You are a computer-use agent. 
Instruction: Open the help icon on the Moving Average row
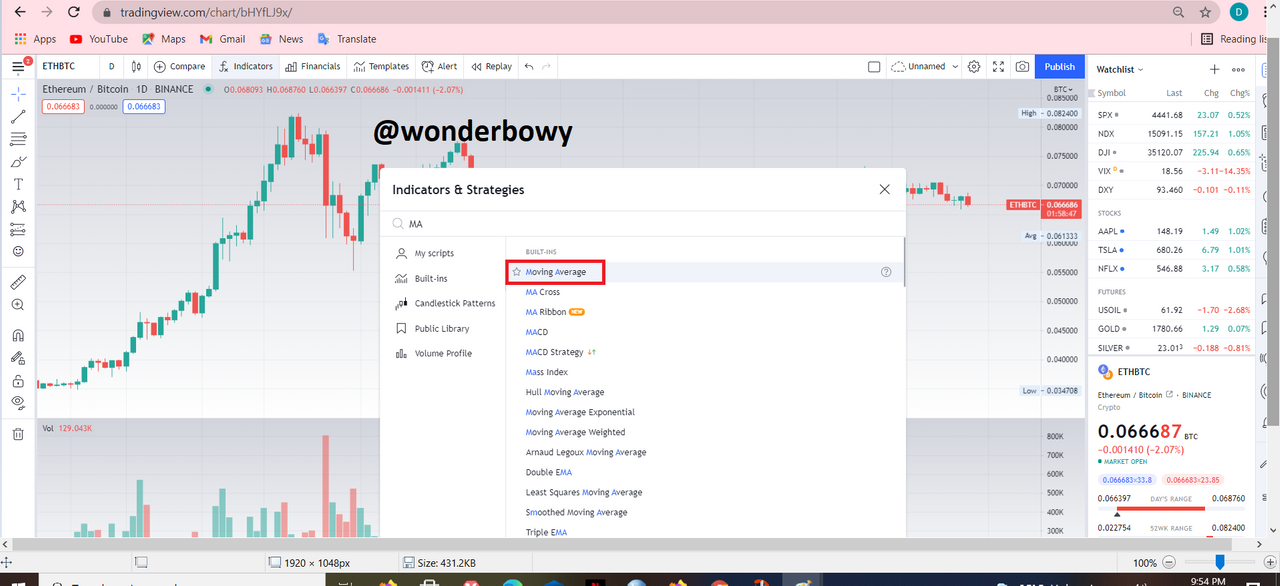click(886, 272)
